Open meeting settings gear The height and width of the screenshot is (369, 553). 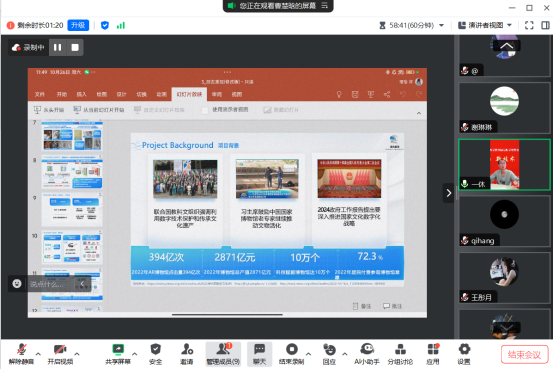[464, 354]
